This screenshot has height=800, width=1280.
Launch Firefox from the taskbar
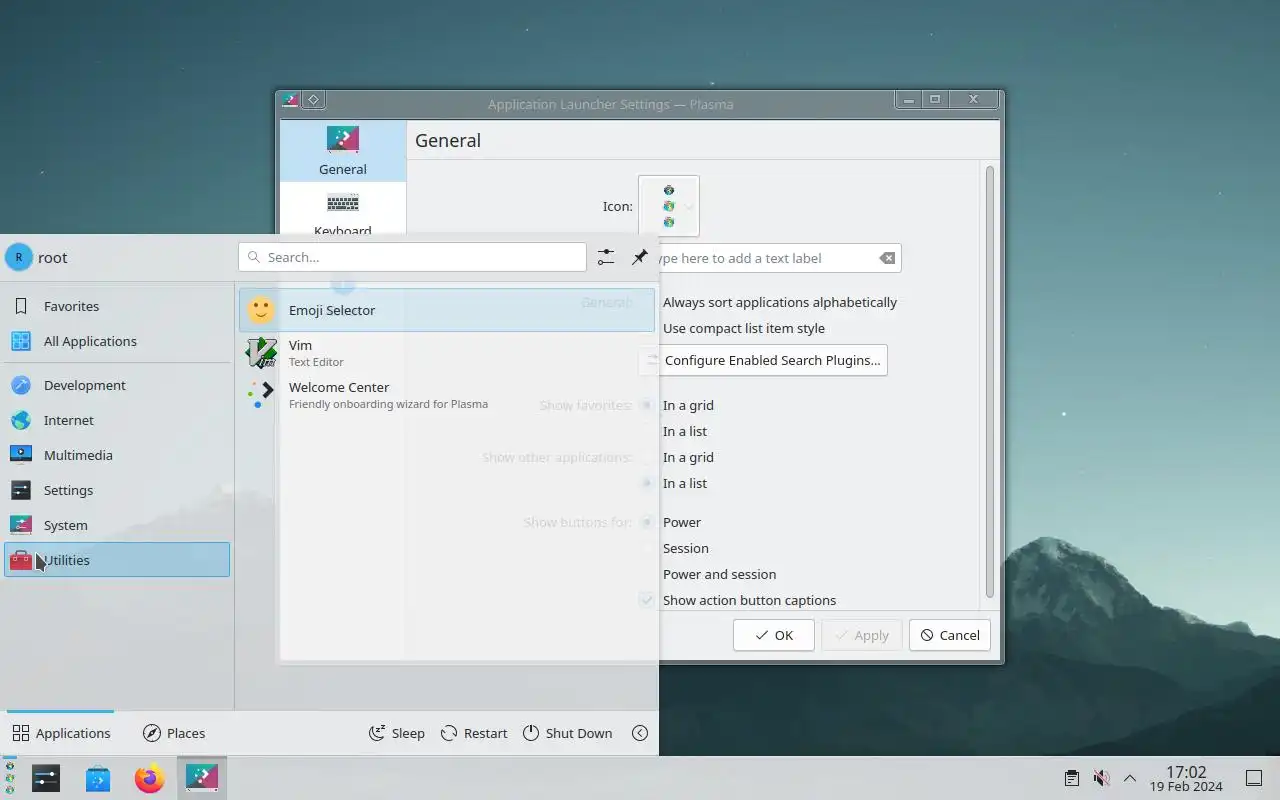[x=150, y=778]
